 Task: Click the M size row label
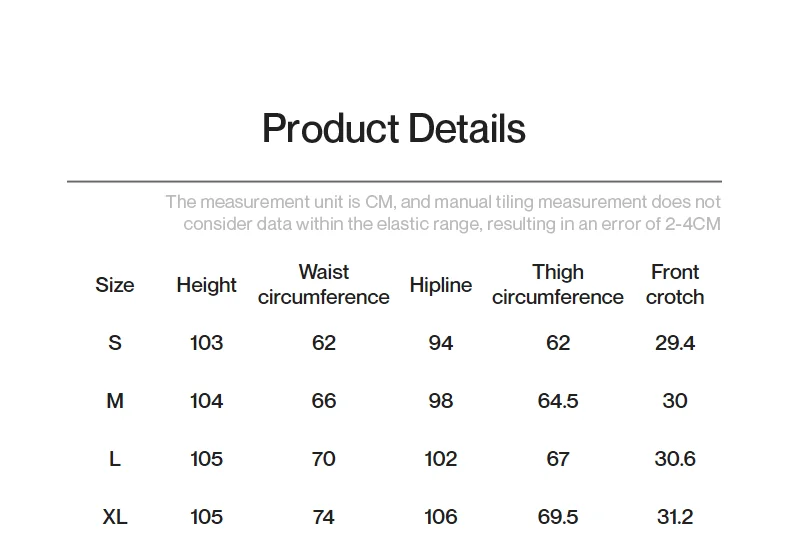coord(115,401)
